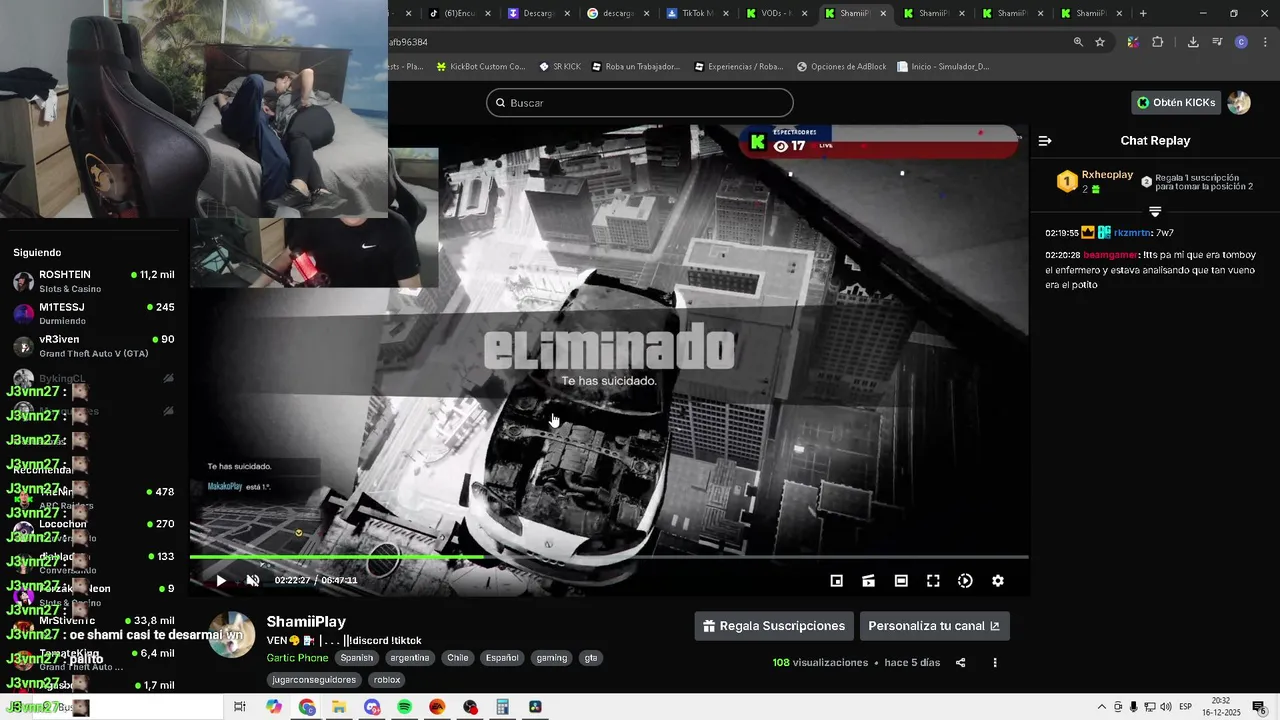This screenshot has height=720, width=1280.
Task: Open a new browser tab
Action: pos(1143,13)
